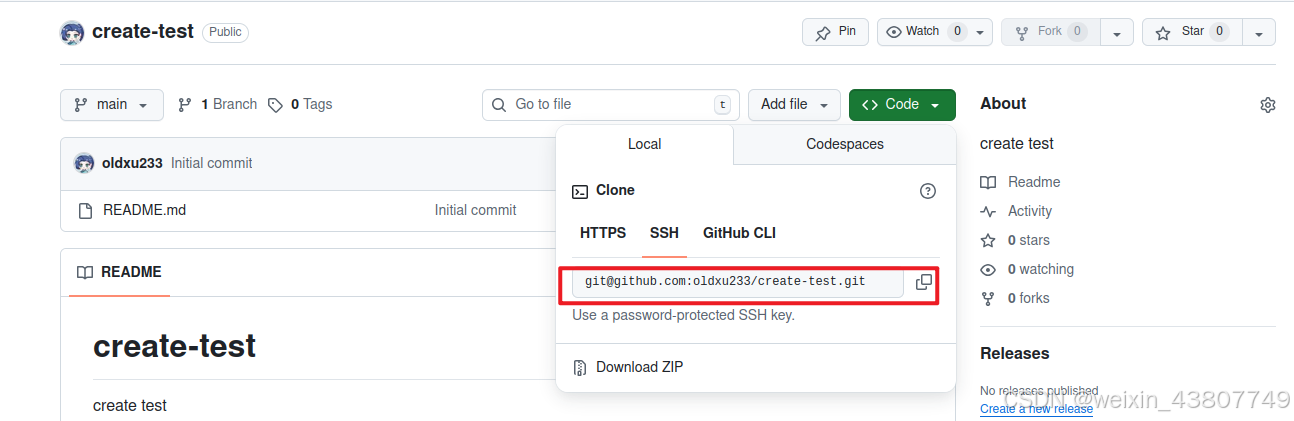The image size is (1294, 421).
Task: Expand the Star lists dropdown arrow
Action: pyautogui.click(x=1259, y=32)
